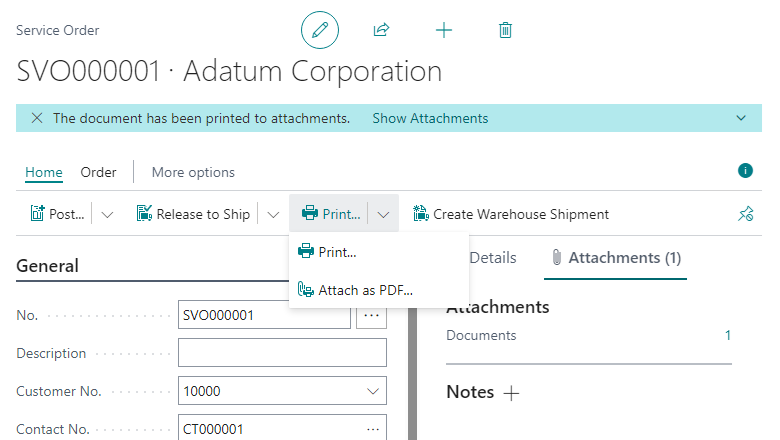
Task: Dismiss the notification with the X icon
Action: coord(37,118)
